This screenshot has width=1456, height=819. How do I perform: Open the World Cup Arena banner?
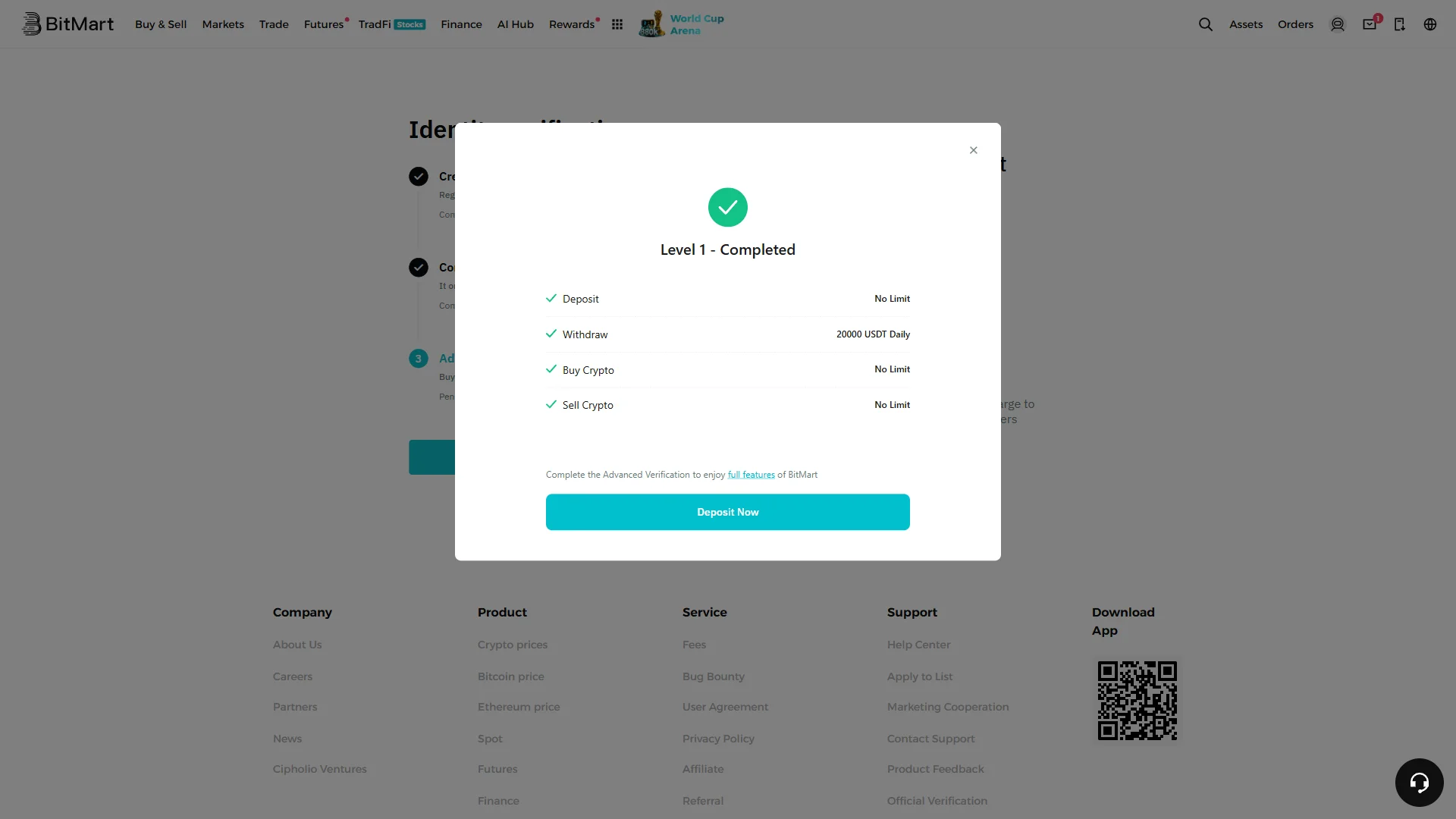682,24
